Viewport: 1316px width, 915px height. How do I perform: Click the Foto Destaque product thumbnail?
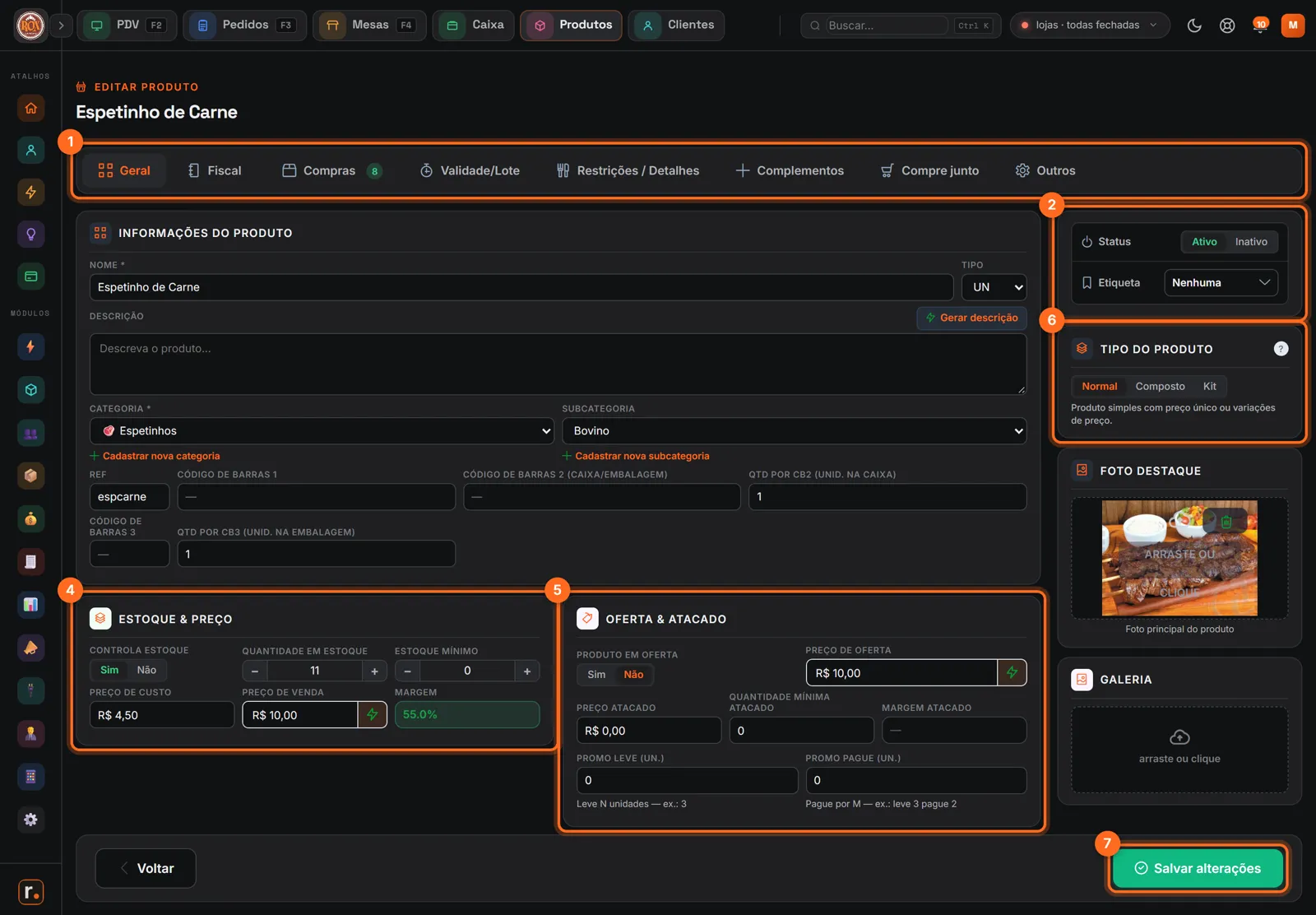(1179, 558)
